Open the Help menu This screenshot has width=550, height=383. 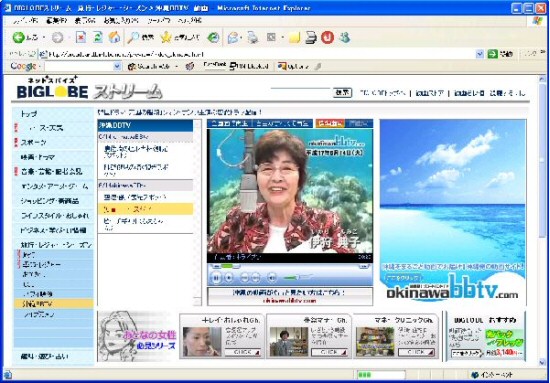pyautogui.click(x=189, y=21)
